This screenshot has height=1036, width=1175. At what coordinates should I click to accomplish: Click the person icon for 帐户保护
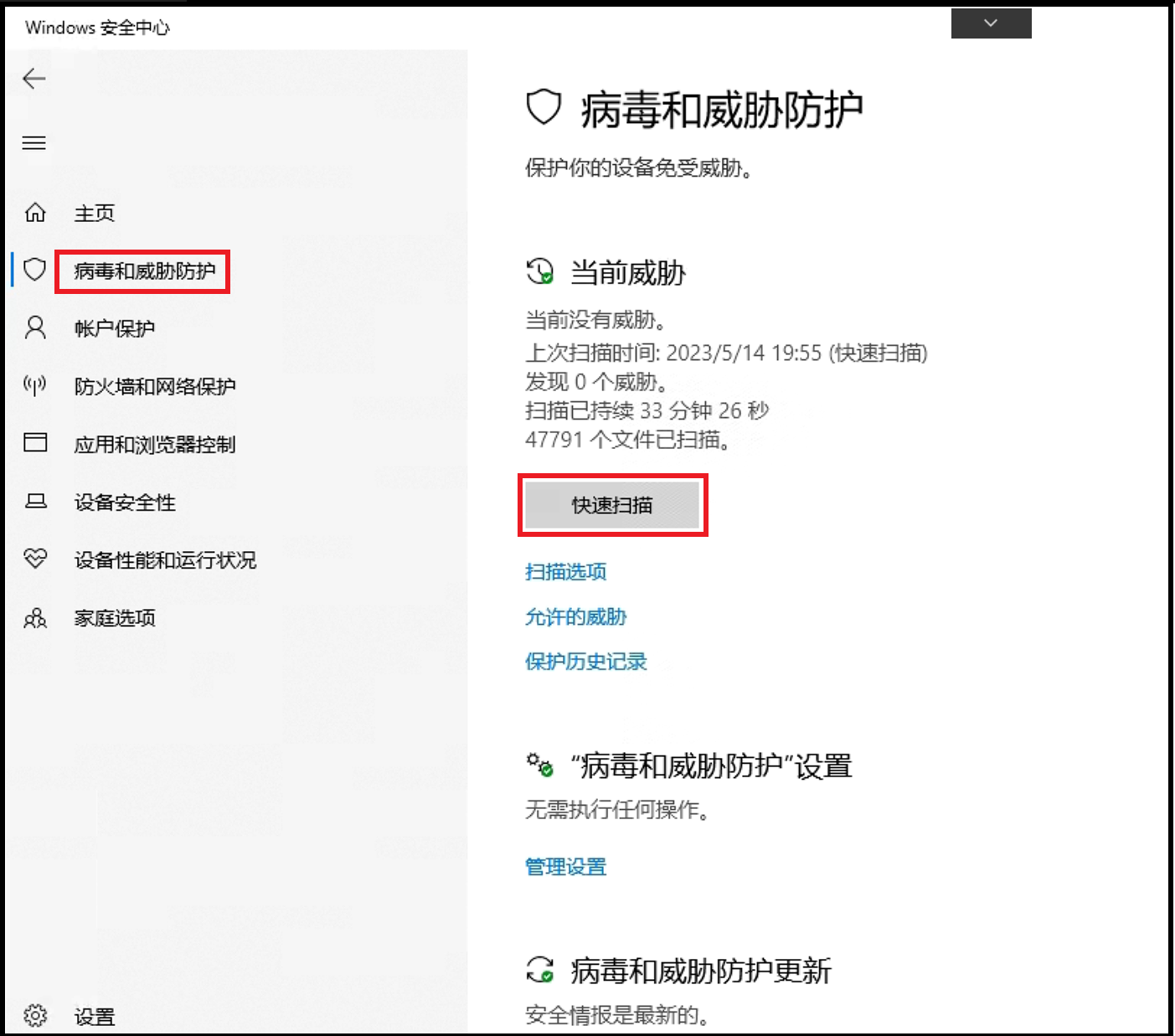point(35,327)
